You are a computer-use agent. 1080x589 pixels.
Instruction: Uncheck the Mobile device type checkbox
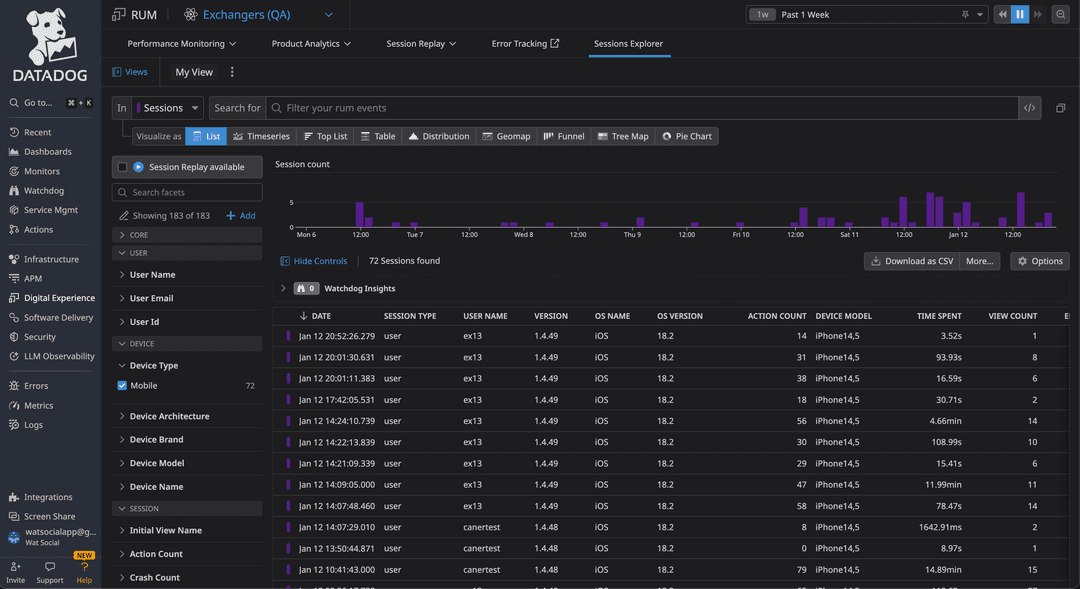122,386
